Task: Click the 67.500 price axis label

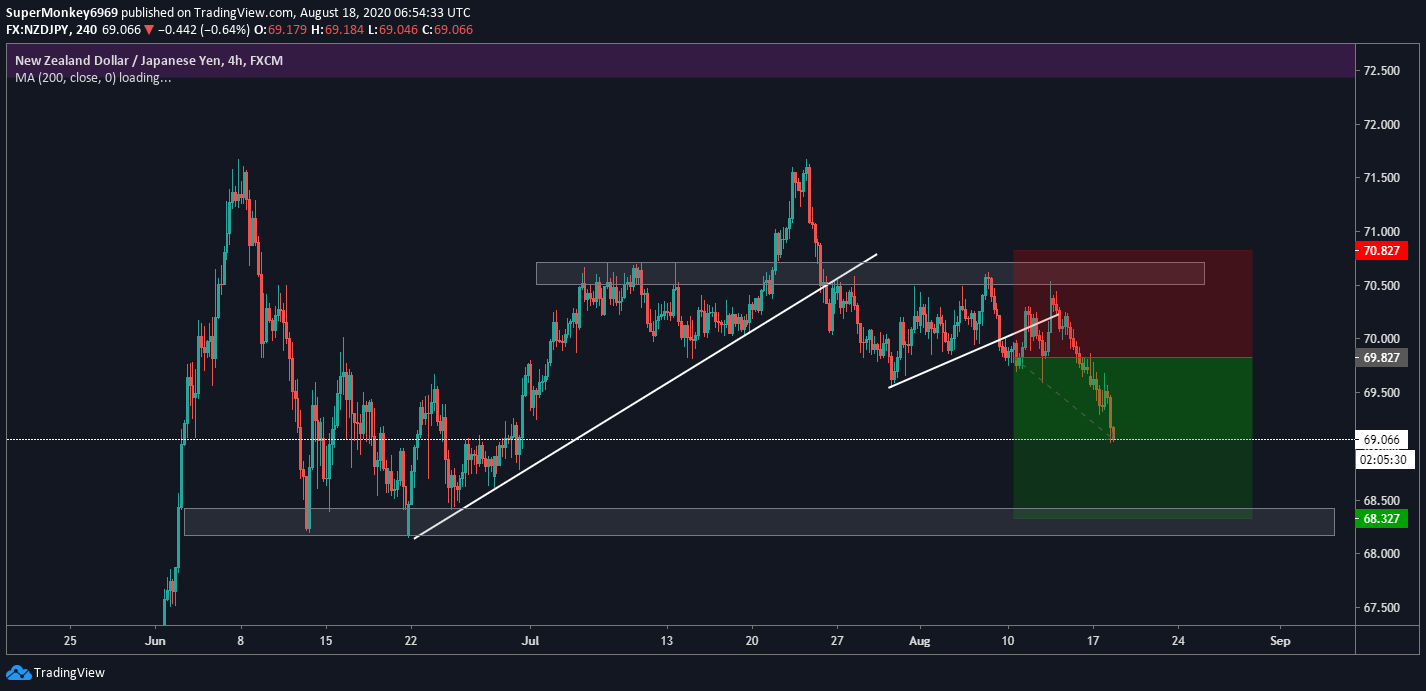Action: tap(1380, 608)
